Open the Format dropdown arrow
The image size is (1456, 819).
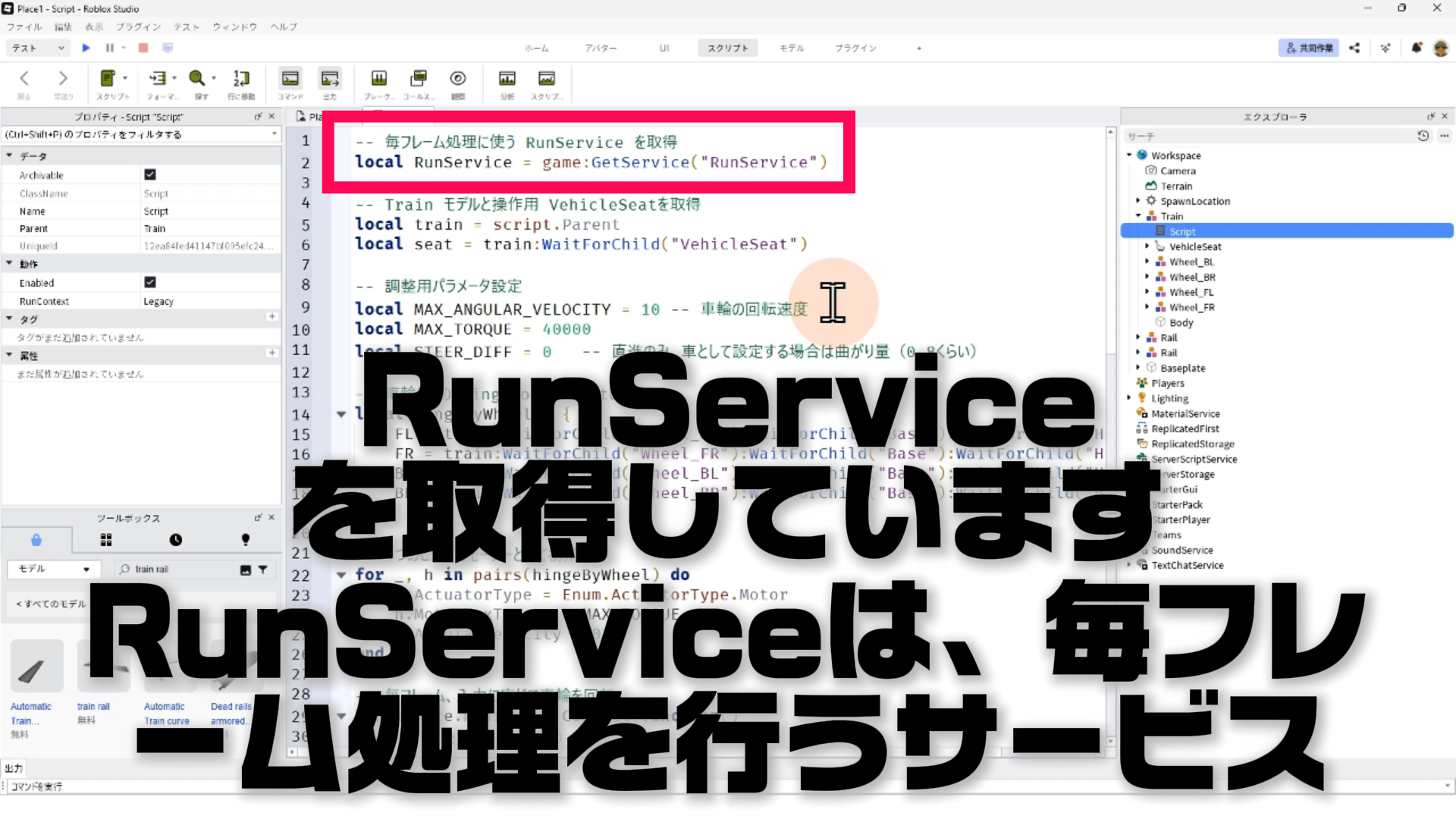(174, 78)
